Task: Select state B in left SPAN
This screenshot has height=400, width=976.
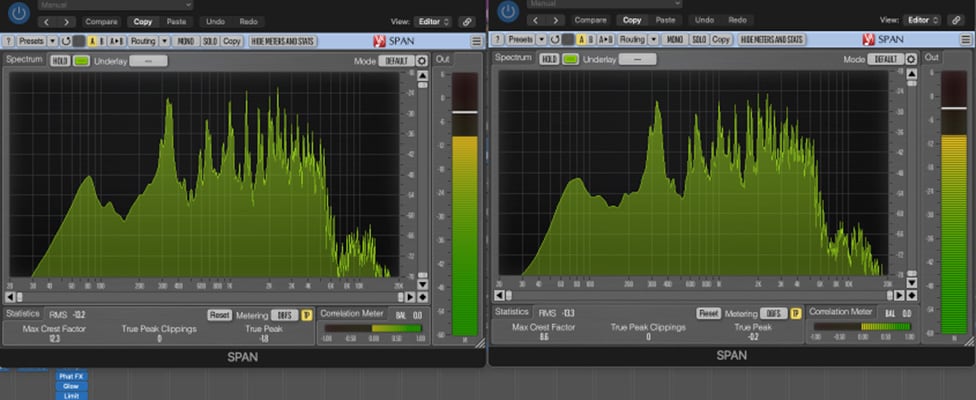Action: tap(101, 41)
